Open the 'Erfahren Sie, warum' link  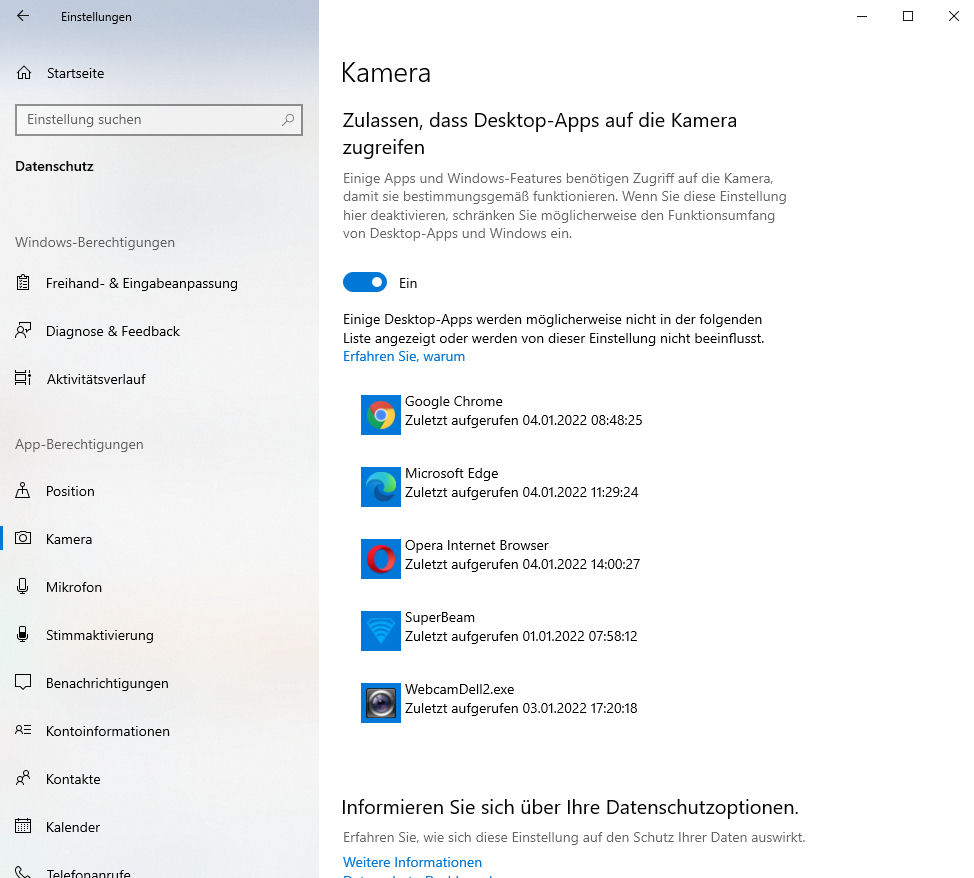click(x=403, y=356)
